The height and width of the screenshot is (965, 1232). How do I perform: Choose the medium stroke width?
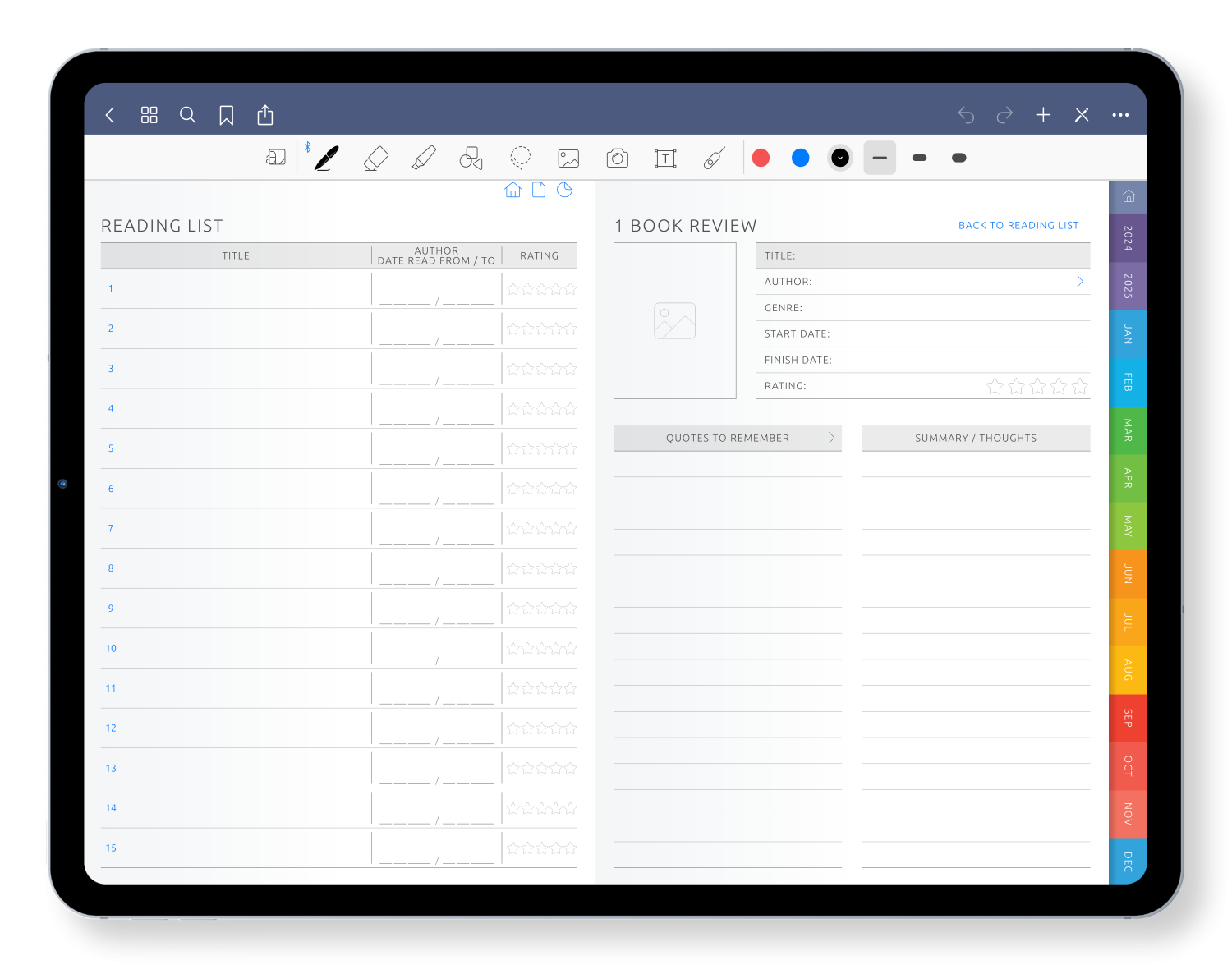(x=919, y=158)
